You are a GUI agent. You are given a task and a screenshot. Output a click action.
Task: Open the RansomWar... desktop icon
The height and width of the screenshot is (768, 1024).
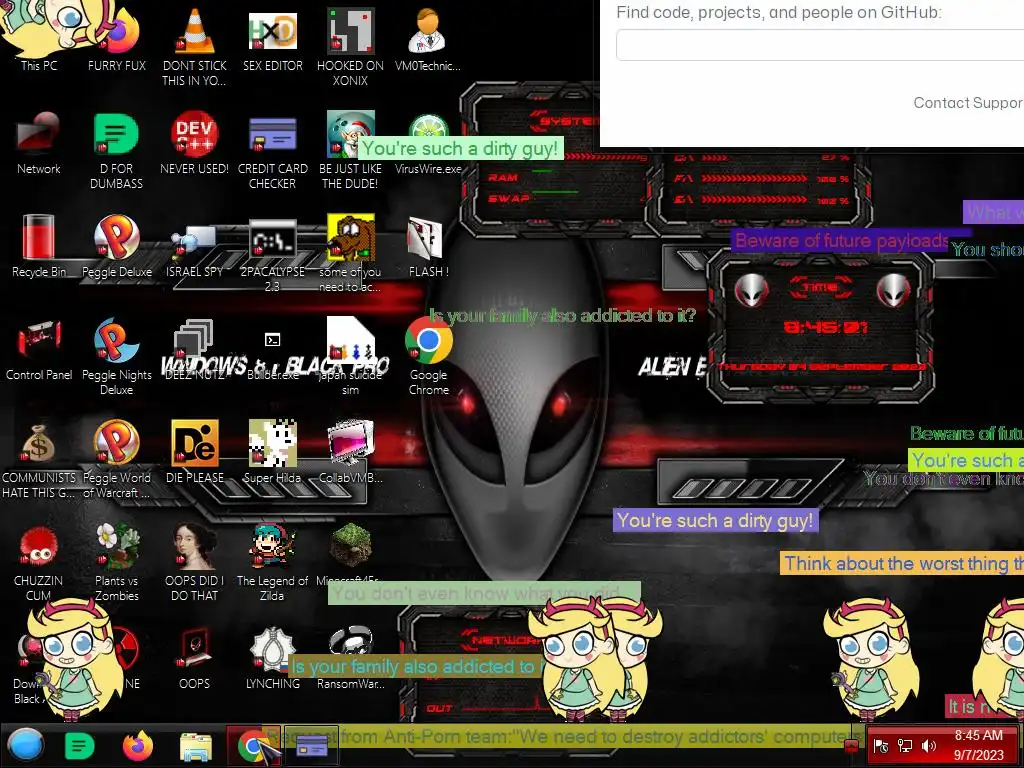point(351,658)
